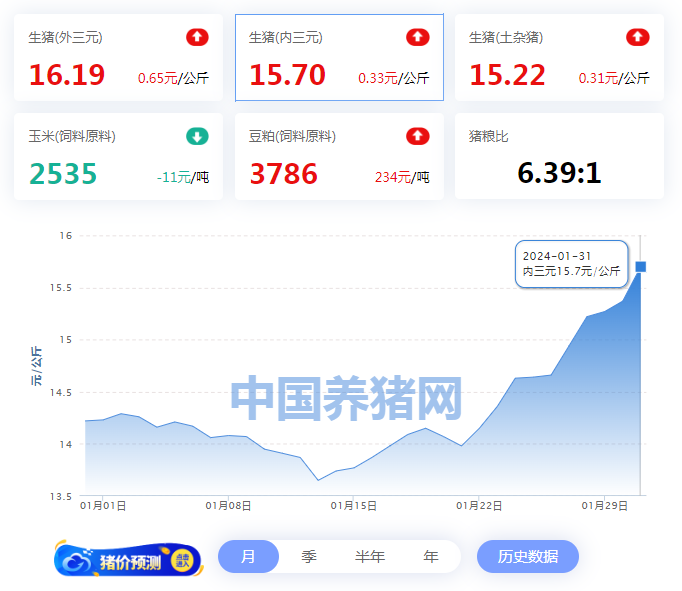
Task: Click the red up-arrow icon on 生猪(内三元) card
Action: 418,37
